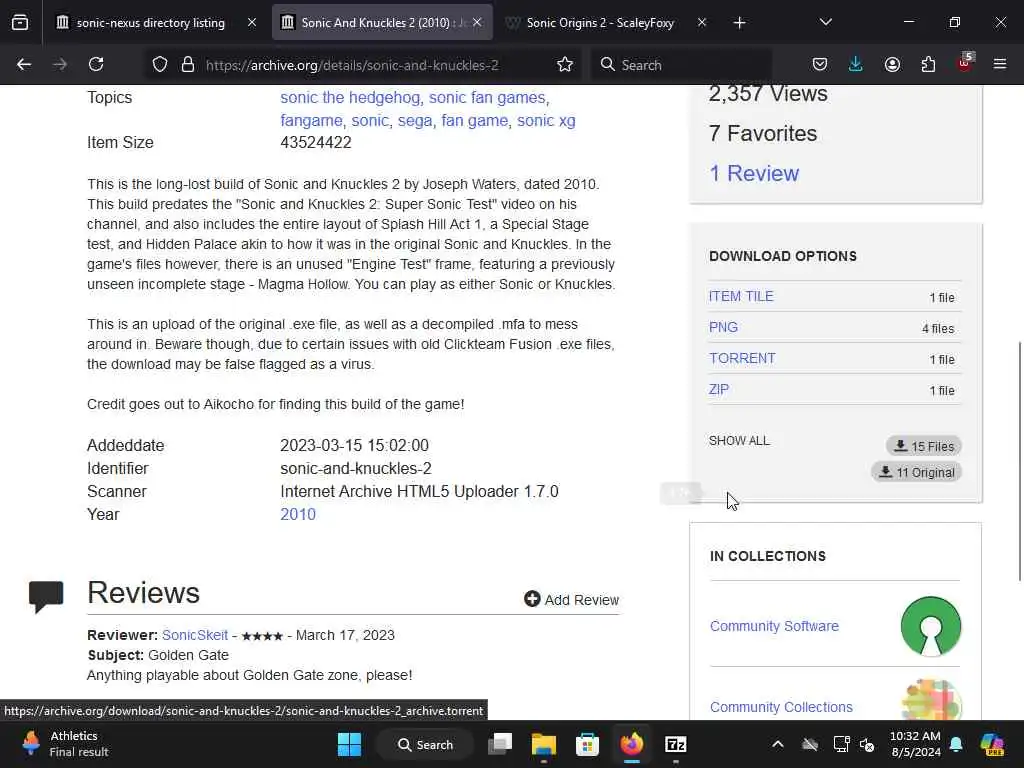The height and width of the screenshot is (768, 1024).
Task: Open the Extensions puzzle icon
Action: click(x=928, y=65)
